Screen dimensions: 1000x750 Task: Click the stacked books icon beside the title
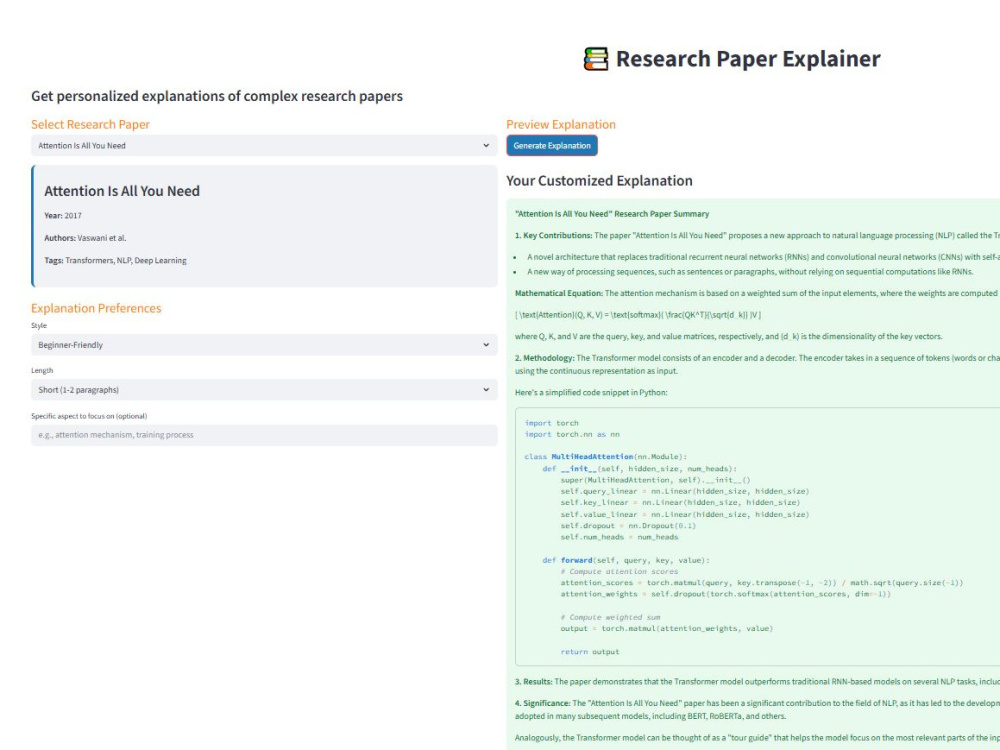pos(596,59)
